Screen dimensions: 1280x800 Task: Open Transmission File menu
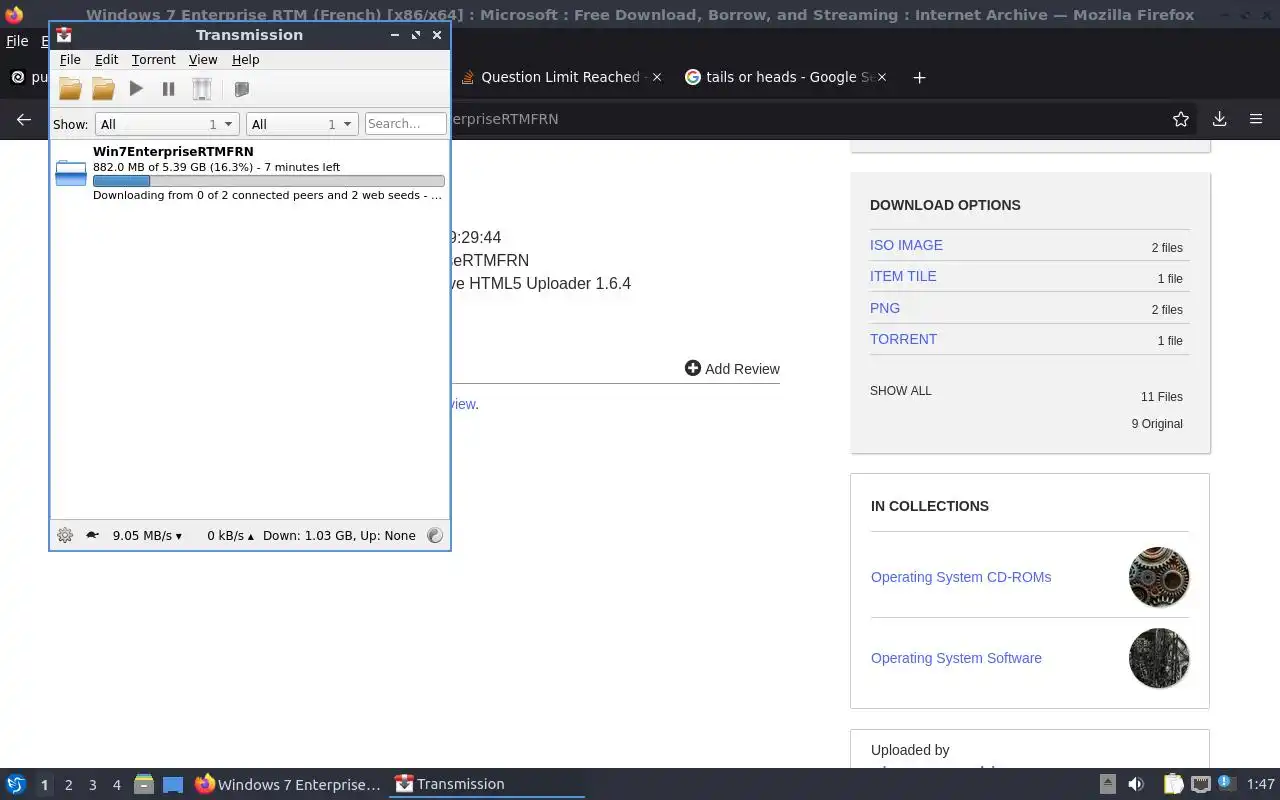point(70,60)
